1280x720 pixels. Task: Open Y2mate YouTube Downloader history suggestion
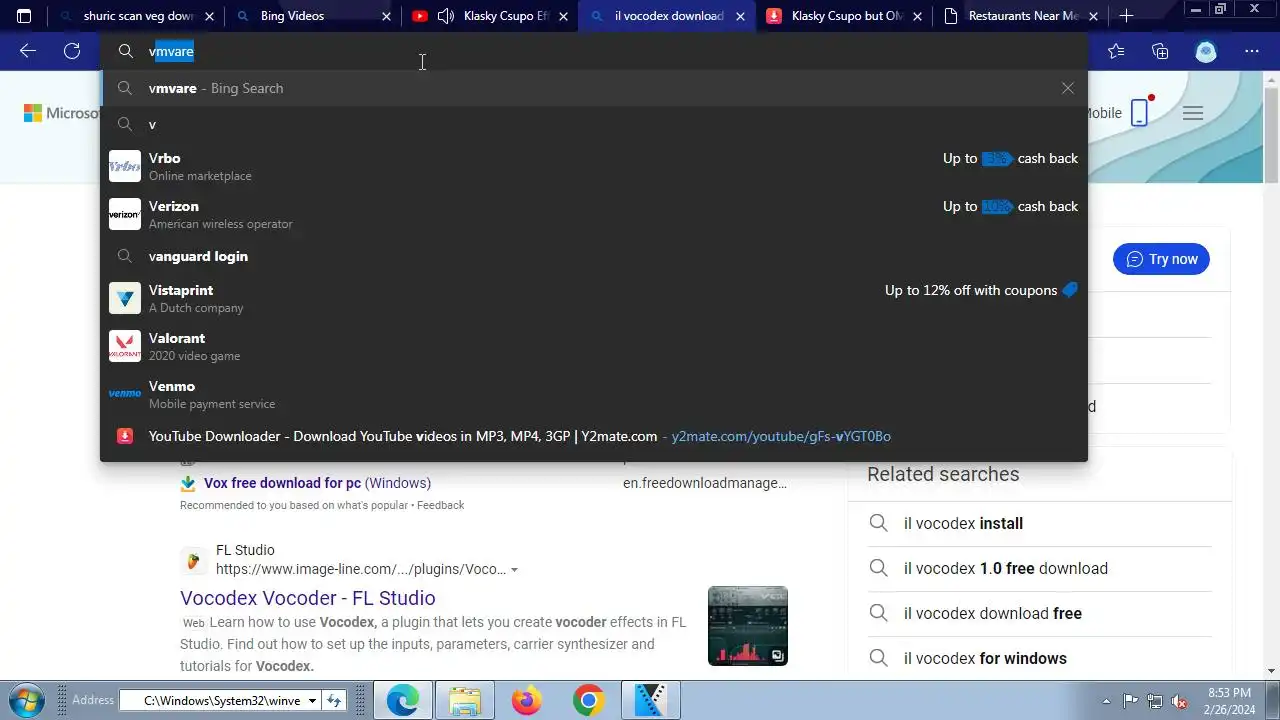click(594, 436)
